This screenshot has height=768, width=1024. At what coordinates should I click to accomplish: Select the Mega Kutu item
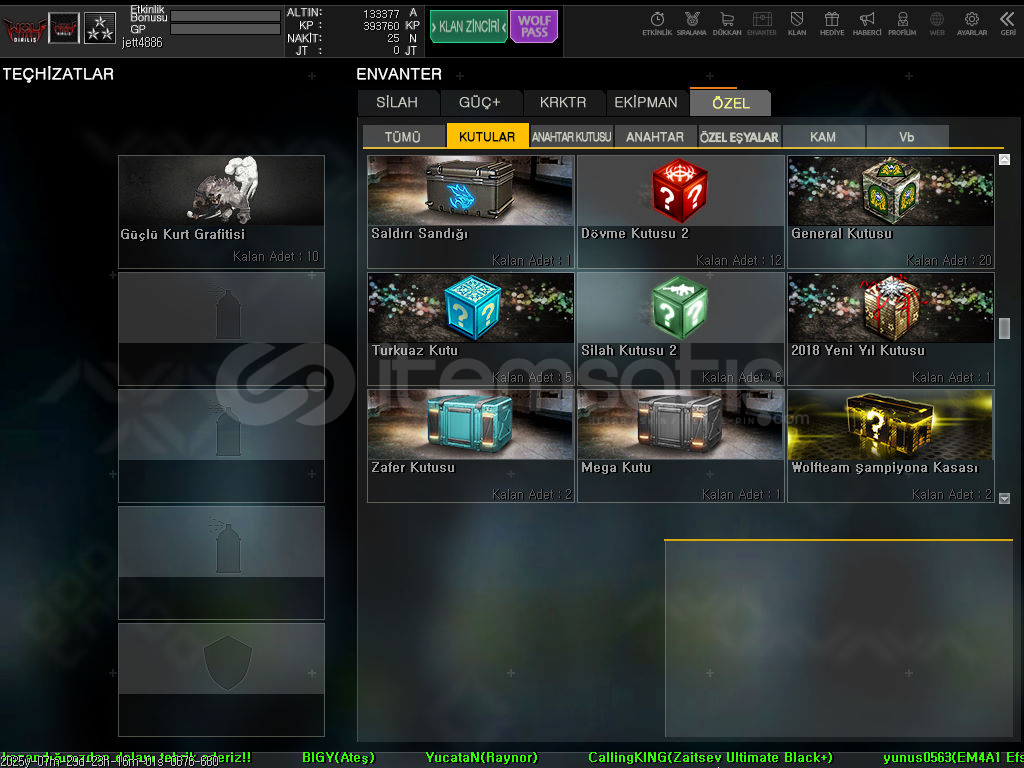[x=680, y=446]
